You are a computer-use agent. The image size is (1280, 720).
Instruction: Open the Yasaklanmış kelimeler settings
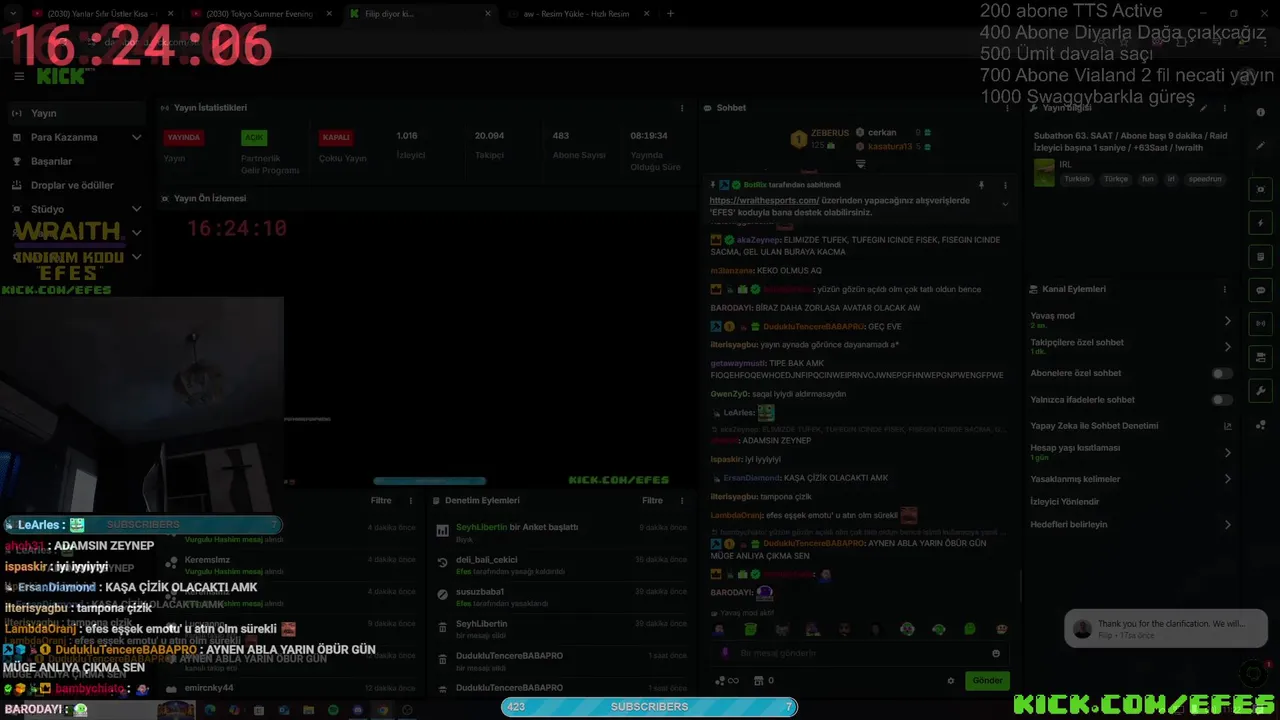tap(1131, 479)
